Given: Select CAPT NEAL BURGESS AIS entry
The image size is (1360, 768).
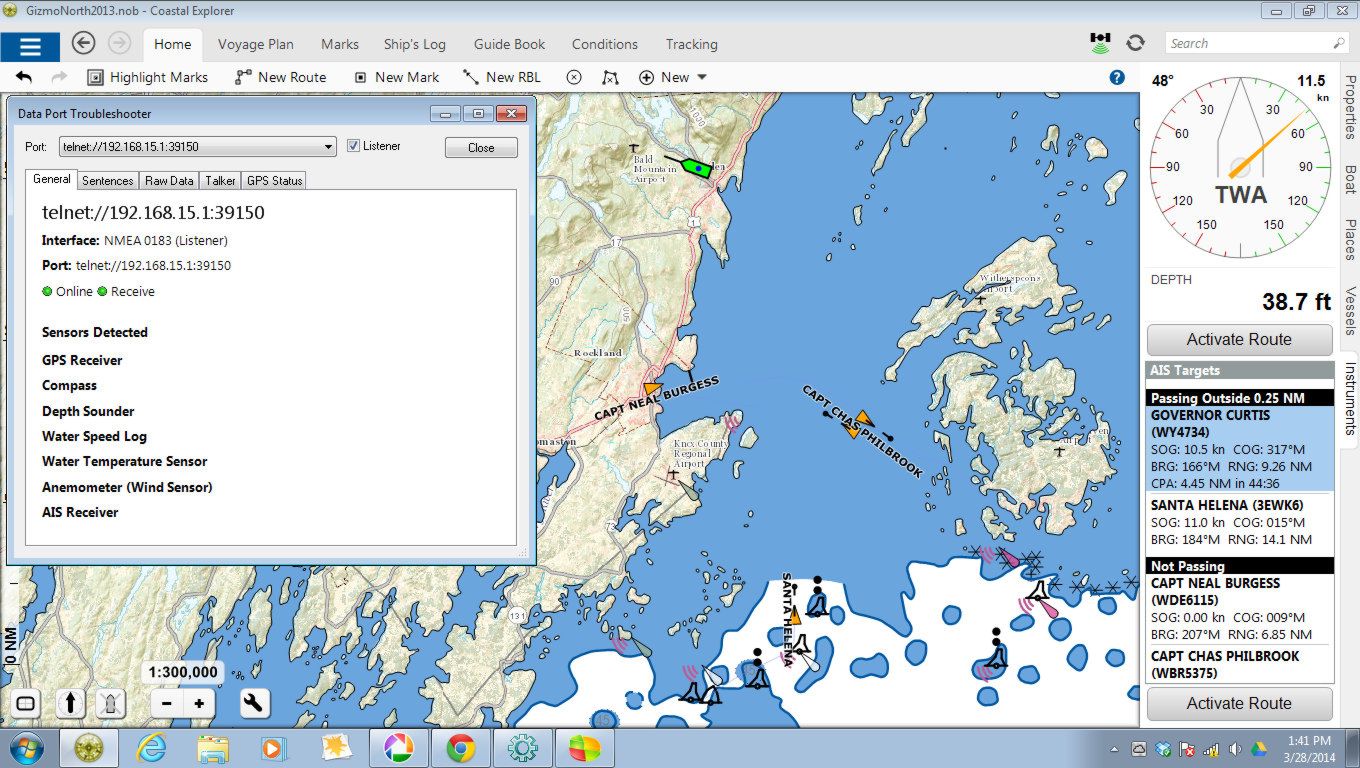Looking at the screenshot, I should click(x=1240, y=608).
